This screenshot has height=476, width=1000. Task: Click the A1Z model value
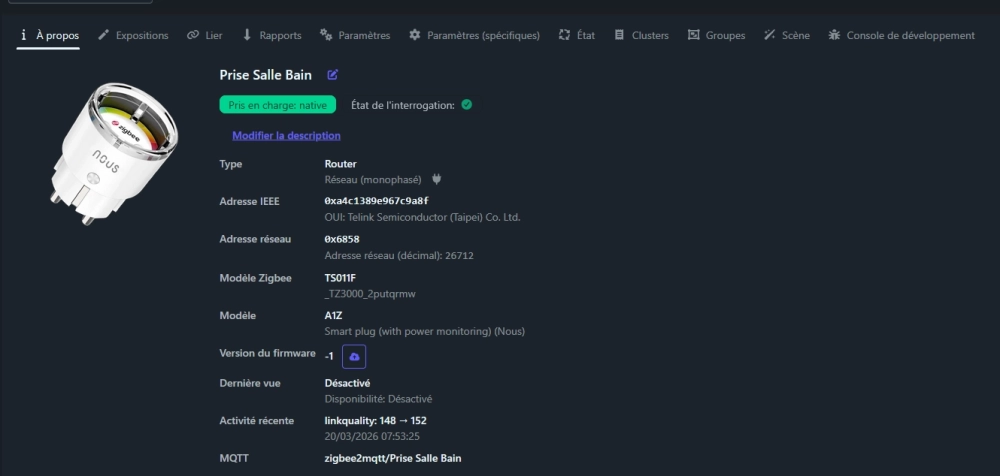[334, 316]
